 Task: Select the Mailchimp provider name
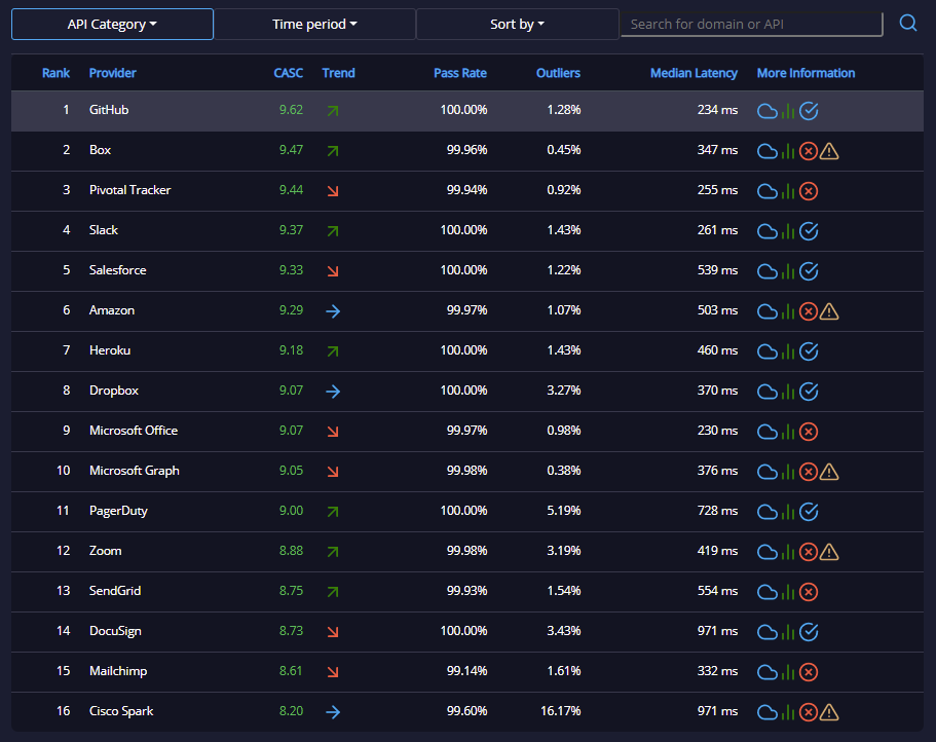(118, 671)
